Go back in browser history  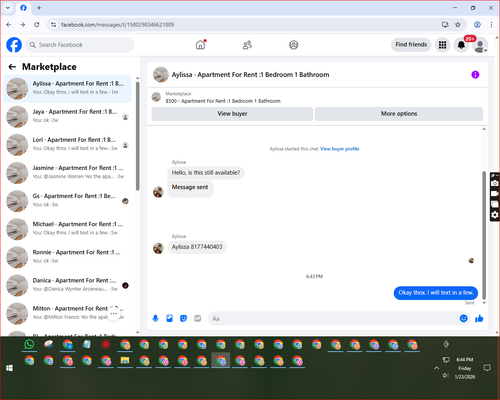coord(9,25)
